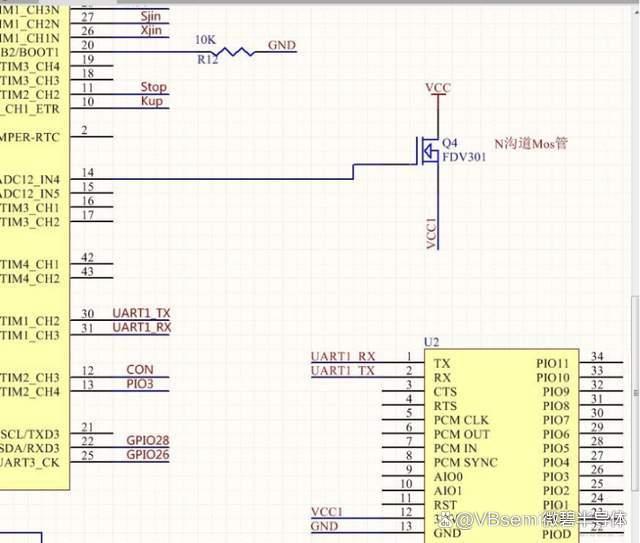Click the vertical scrollbar on the right edge
Screen dimensions: 640x543
click(636, 394)
